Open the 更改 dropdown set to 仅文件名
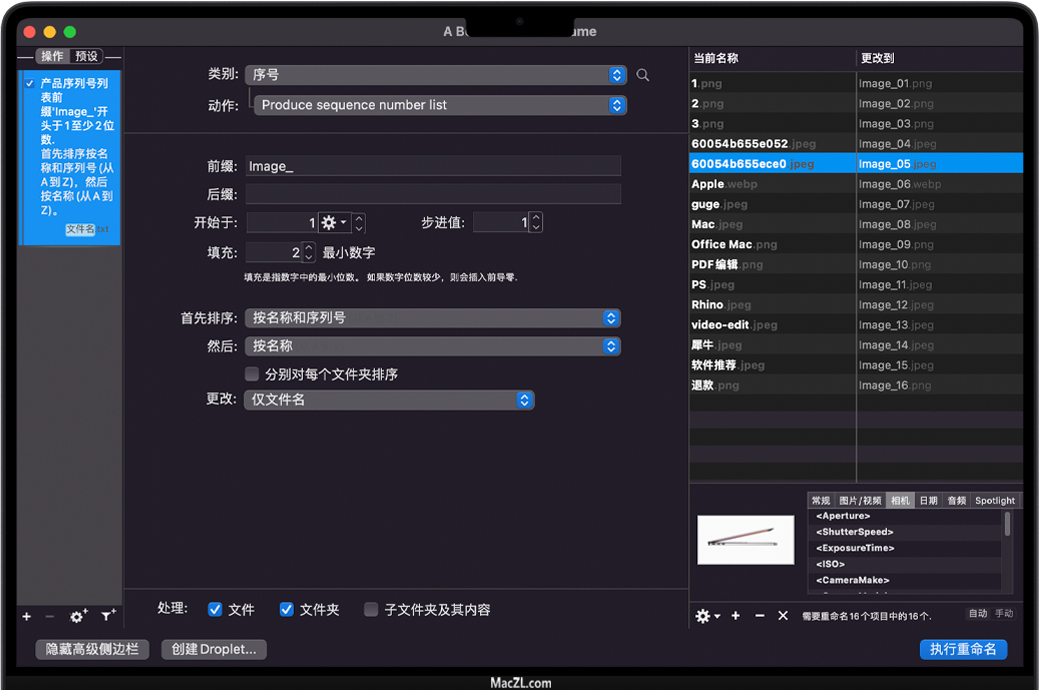The image size is (1040, 690). (389, 400)
